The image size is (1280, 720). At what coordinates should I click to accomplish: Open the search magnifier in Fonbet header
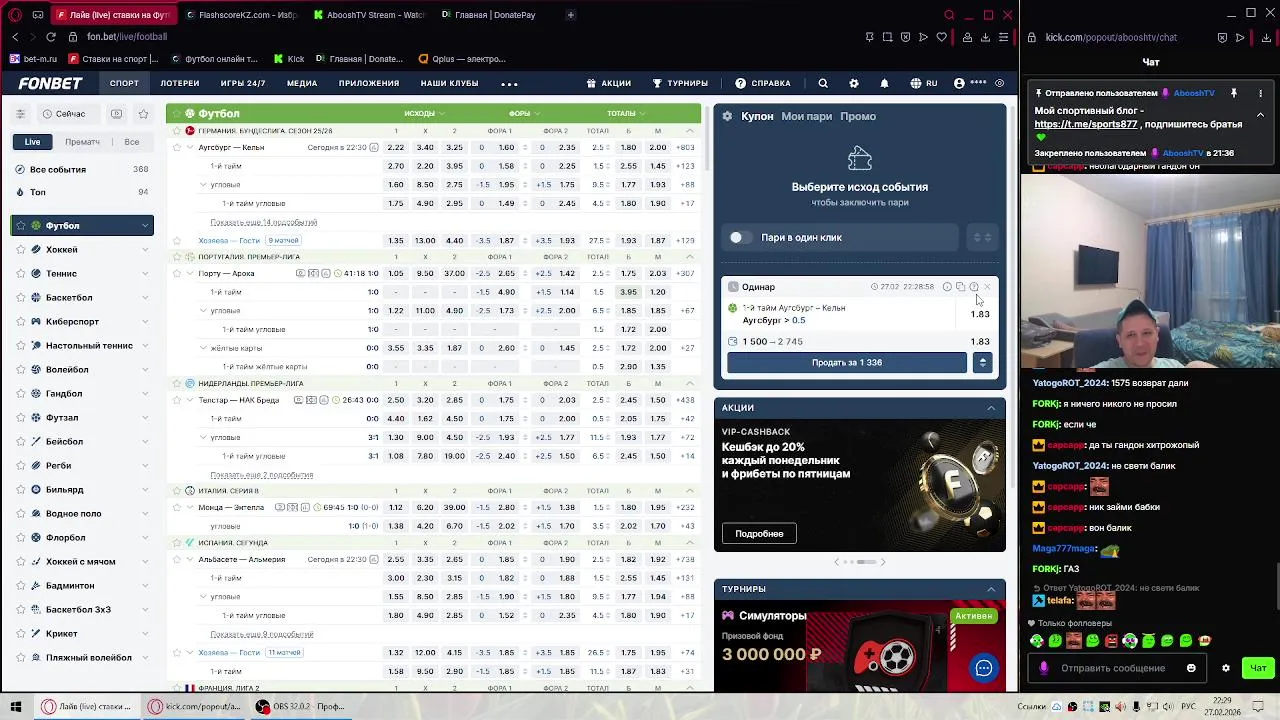coord(823,83)
